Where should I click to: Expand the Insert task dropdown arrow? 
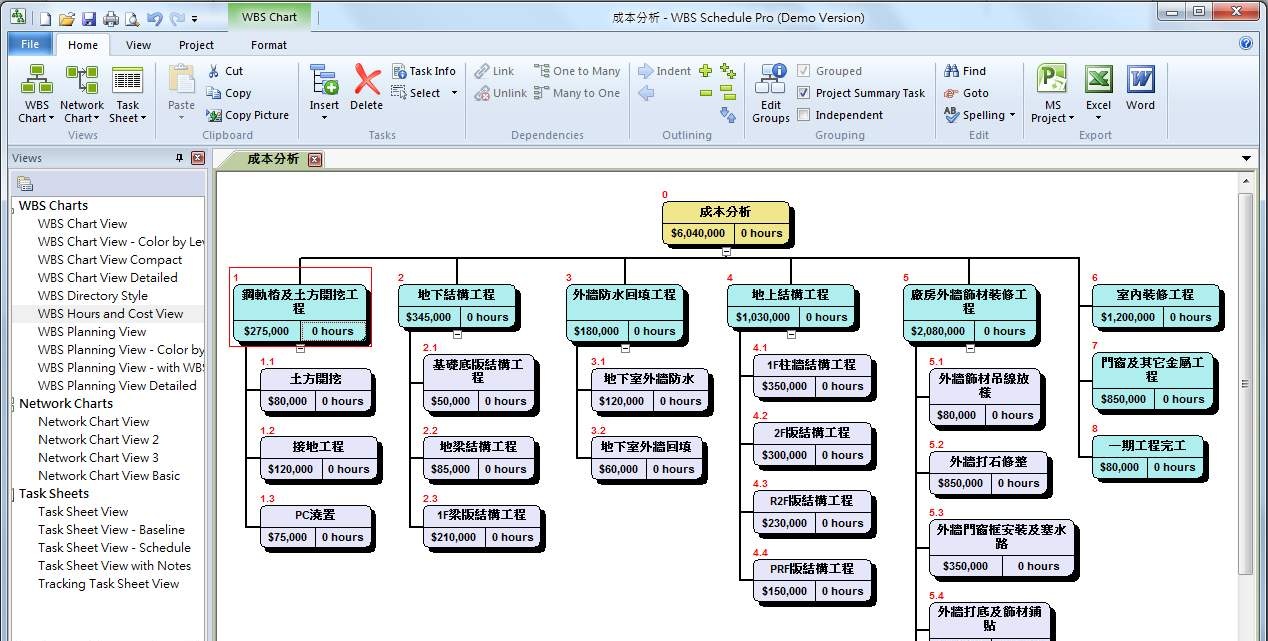(x=324, y=118)
